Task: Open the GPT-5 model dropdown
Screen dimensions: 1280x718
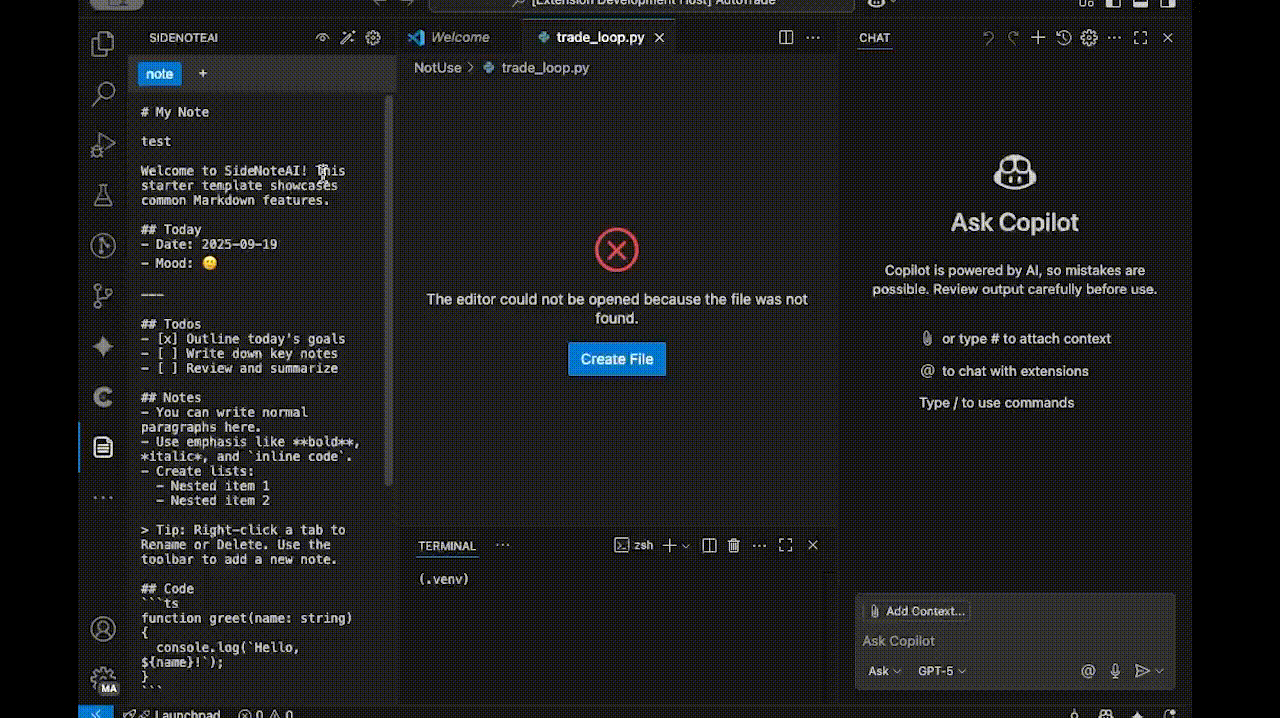Action: (x=942, y=671)
